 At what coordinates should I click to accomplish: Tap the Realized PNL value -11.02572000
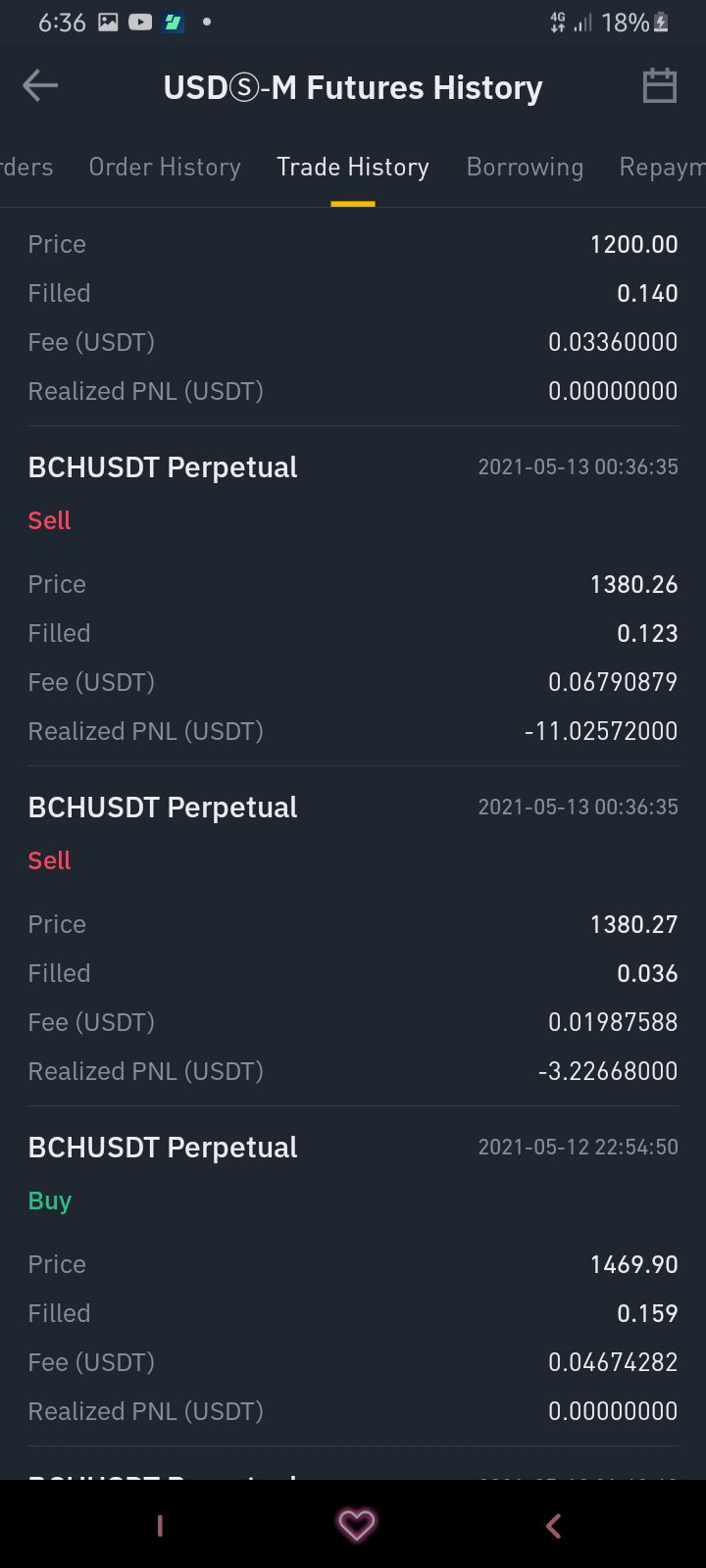point(601,731)
